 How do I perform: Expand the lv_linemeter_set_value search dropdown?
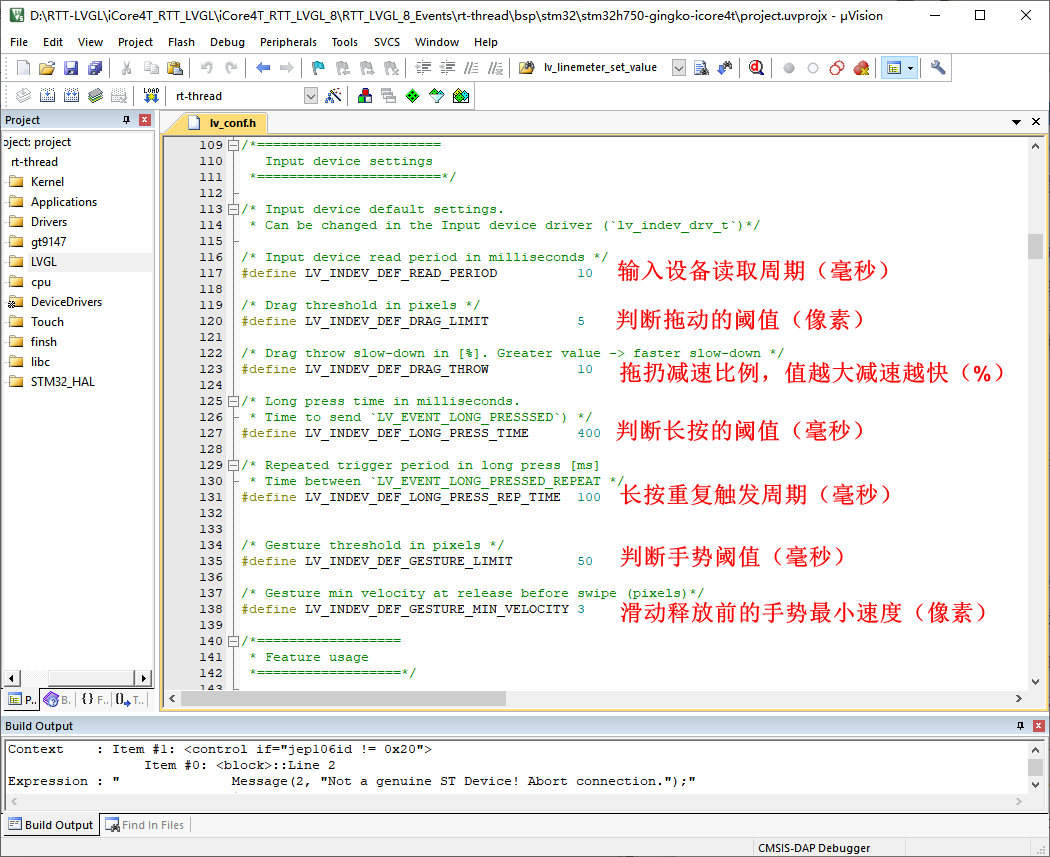coord(678,68)
